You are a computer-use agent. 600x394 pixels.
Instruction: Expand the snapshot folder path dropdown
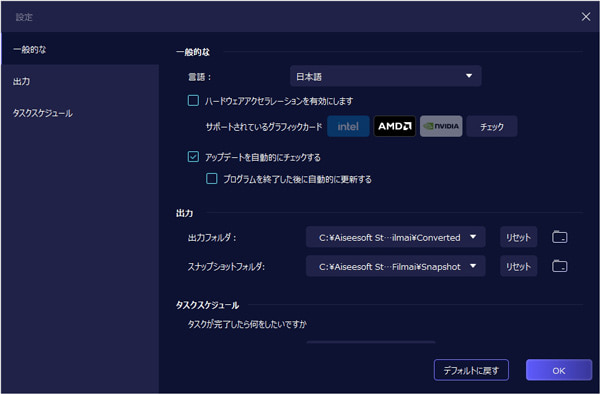click(x=396, y=266)
